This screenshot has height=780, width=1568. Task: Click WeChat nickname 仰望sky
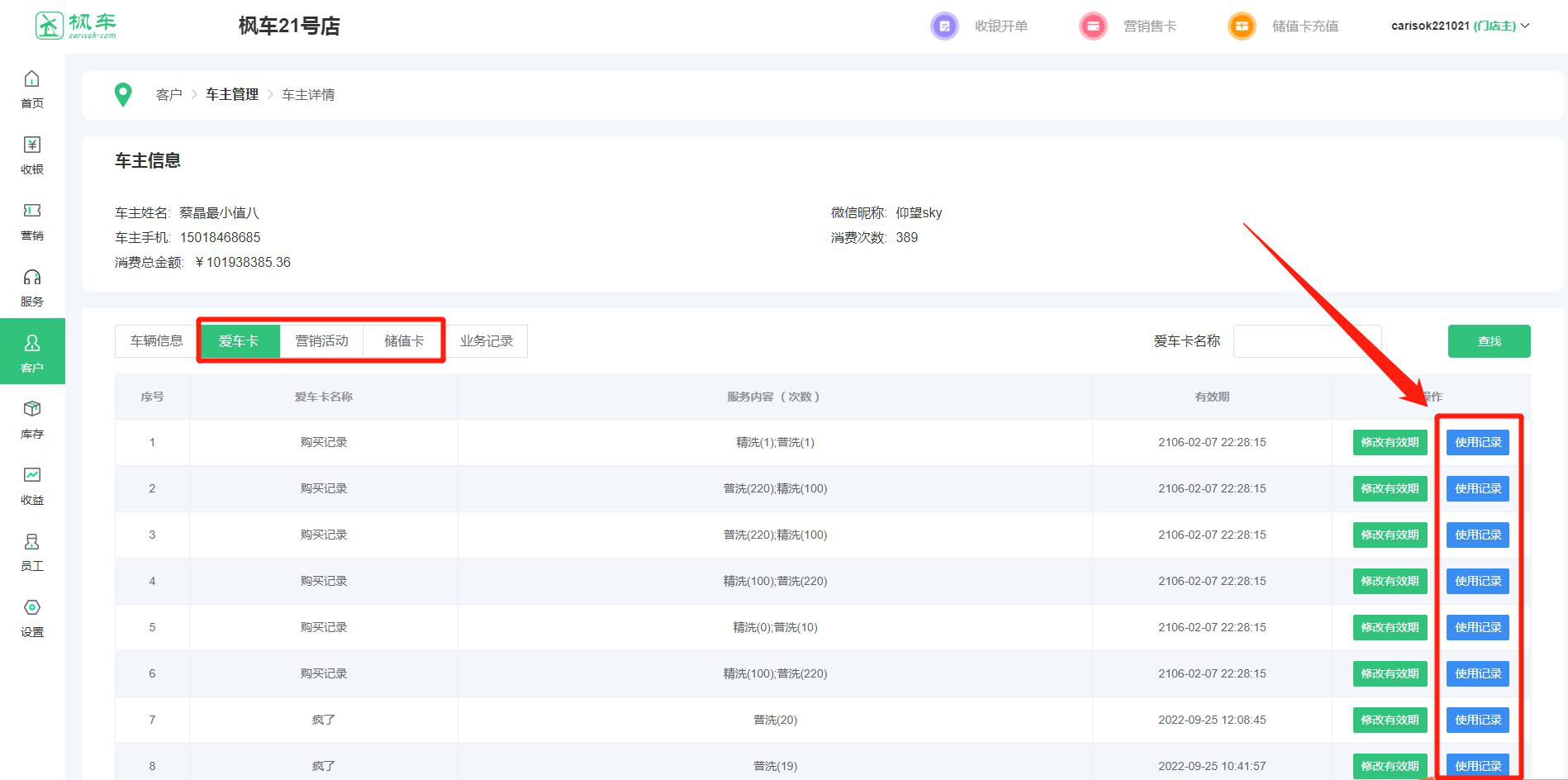pos(919,212)
